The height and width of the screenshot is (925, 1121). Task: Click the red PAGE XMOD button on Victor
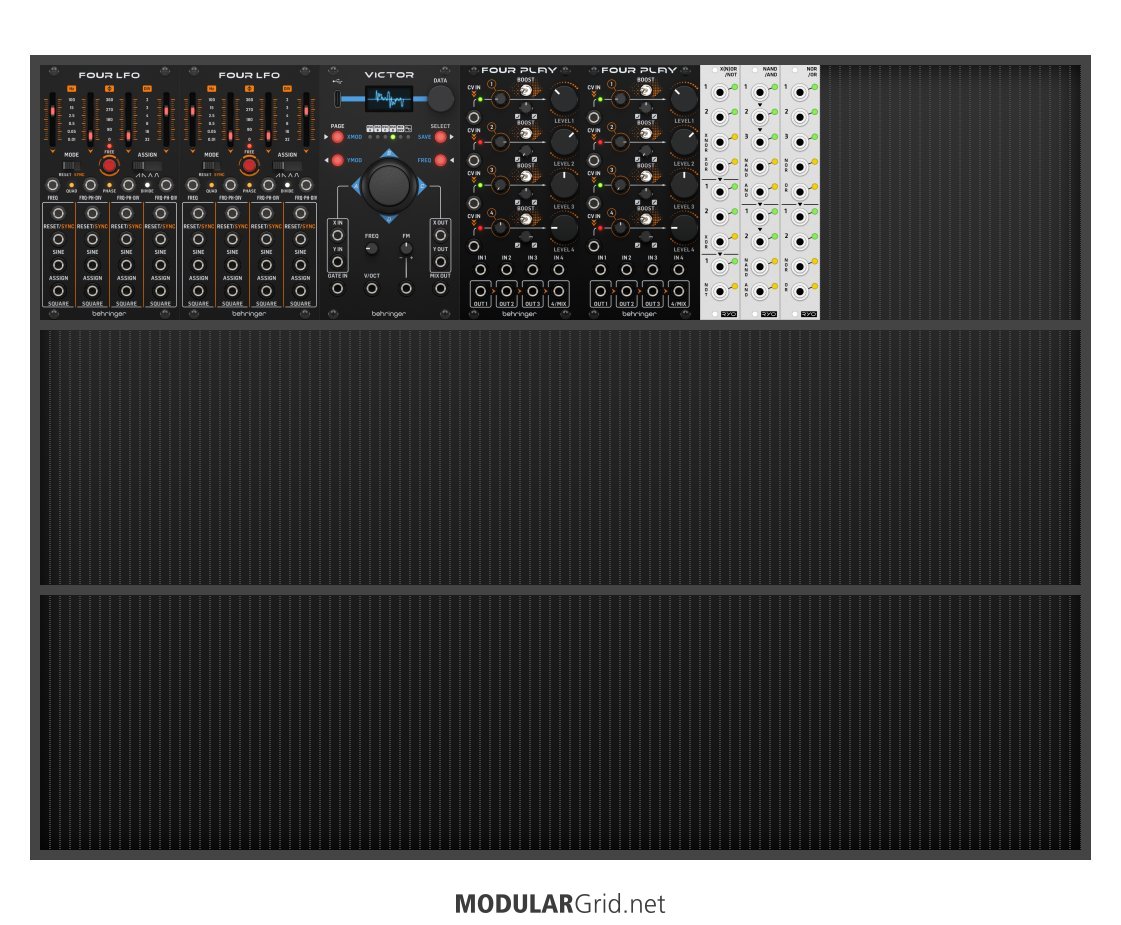coord(337,137)
